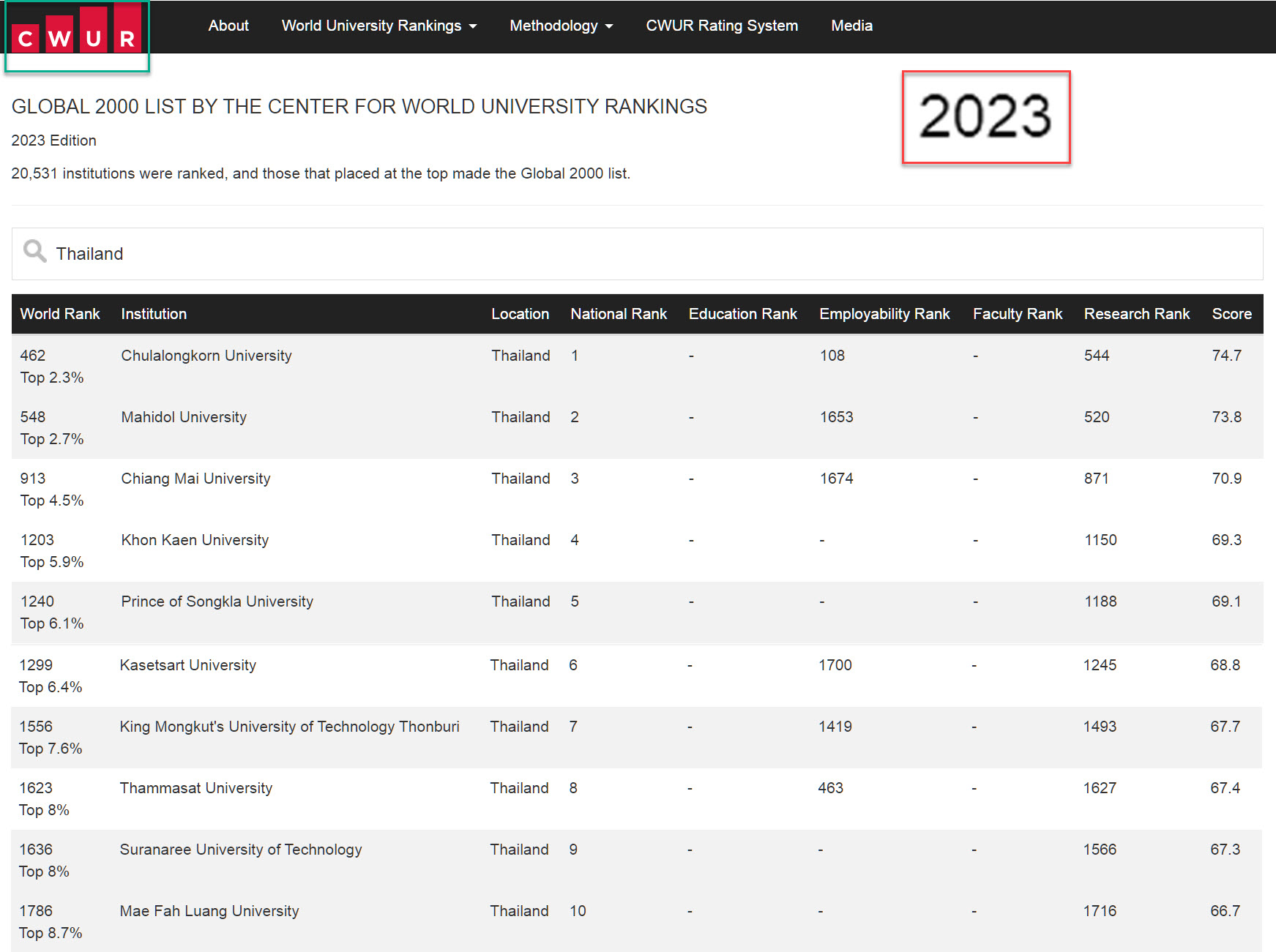
Task: Sort by Score column header
Action: coord(1231,314)
